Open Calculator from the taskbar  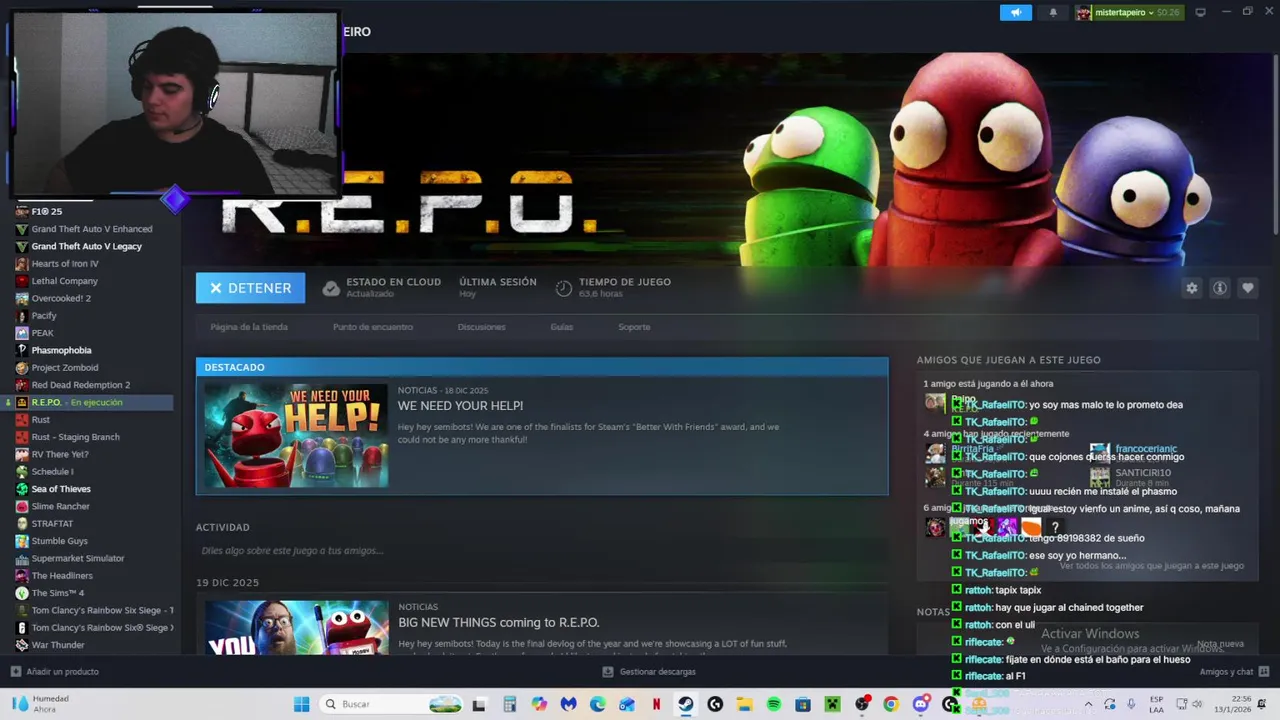click(x=509, y=704)
